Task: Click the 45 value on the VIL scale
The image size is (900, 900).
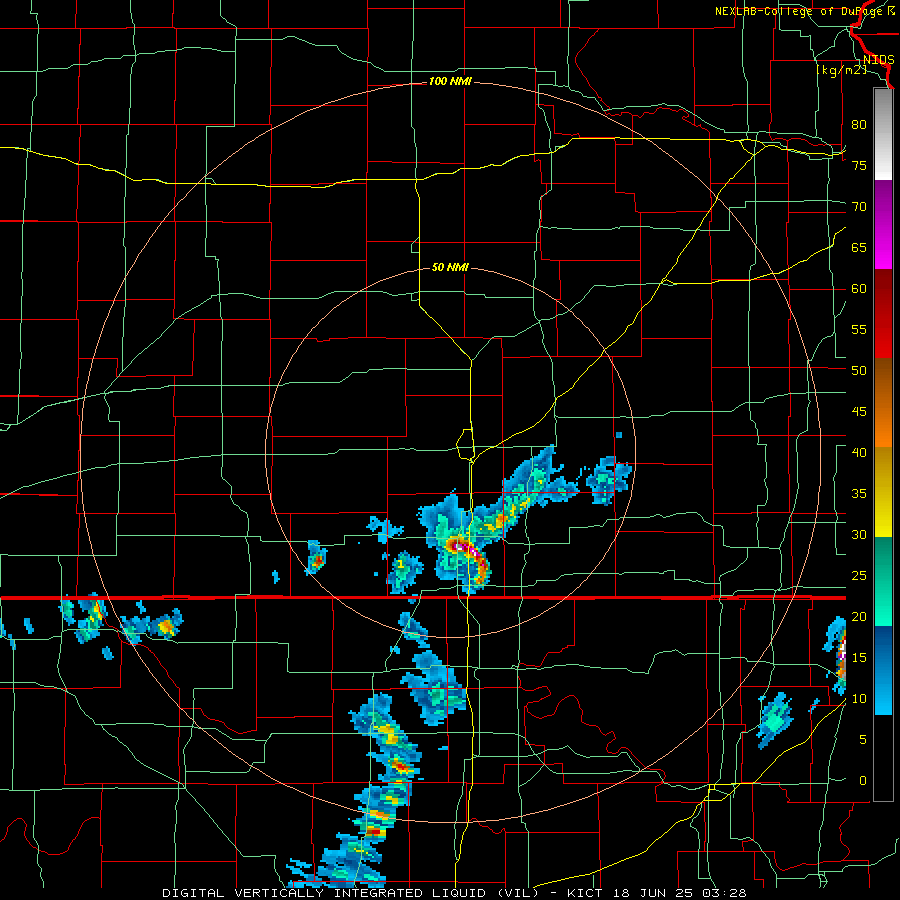Action: coord(859,412)
